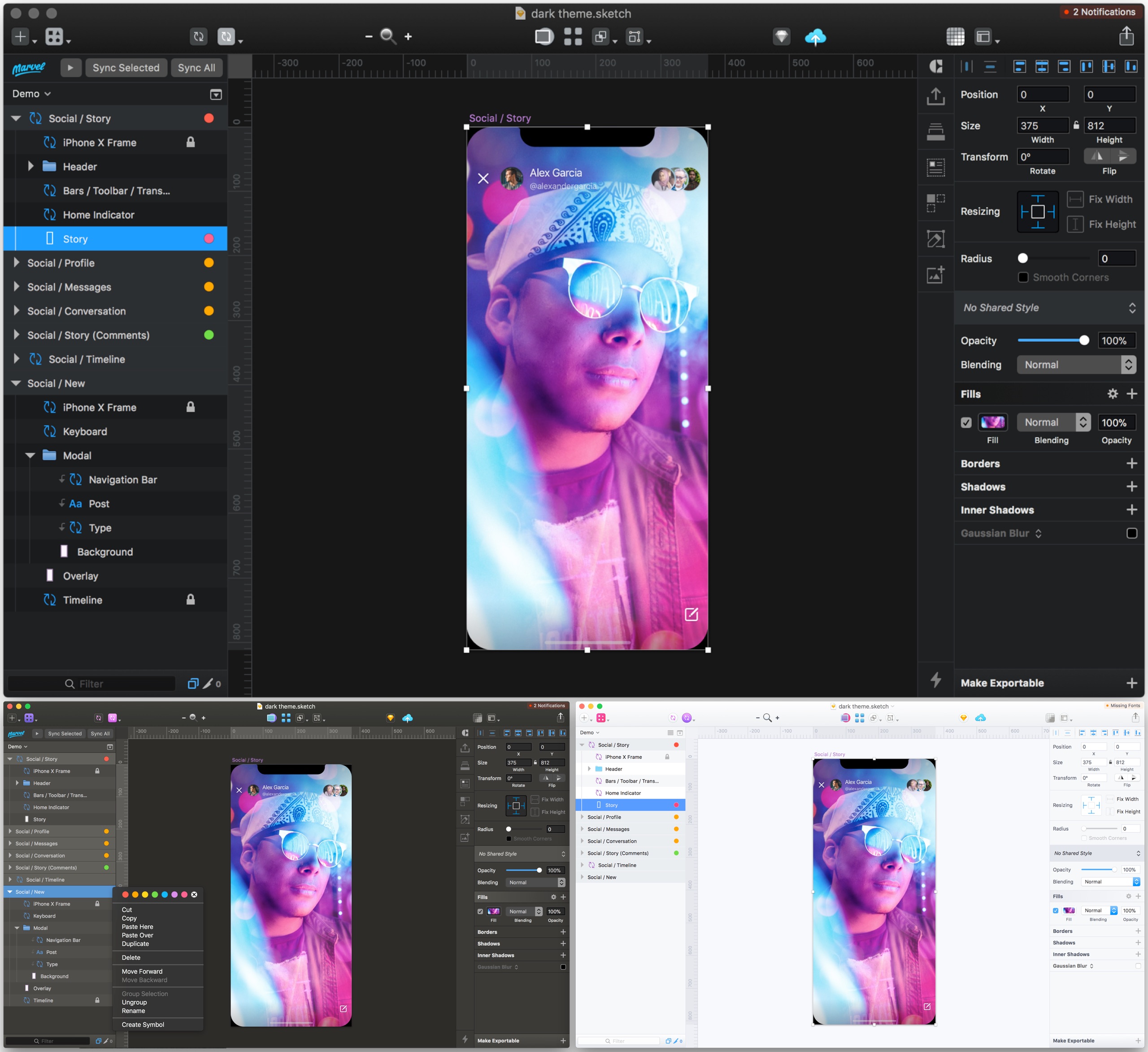Enable the Gaussian Blur checkbox
Image resolution: width=1148 pixels, height=1052 pixels.
click(1131, 533)
